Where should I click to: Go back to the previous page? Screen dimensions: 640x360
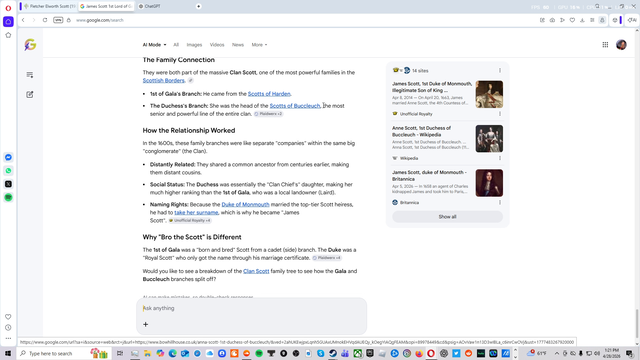click(x=23, y=20)
